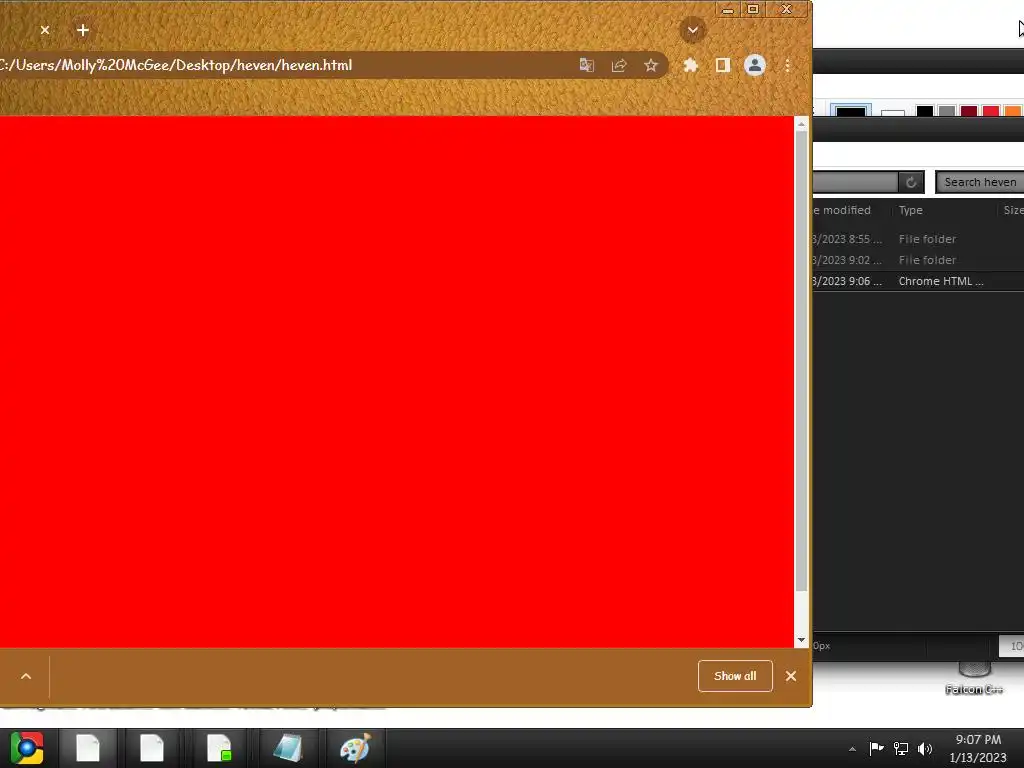This screenshot has height=768, width=1024.
Task: Open Notepad from the taskbar
Action: [288, 748]
